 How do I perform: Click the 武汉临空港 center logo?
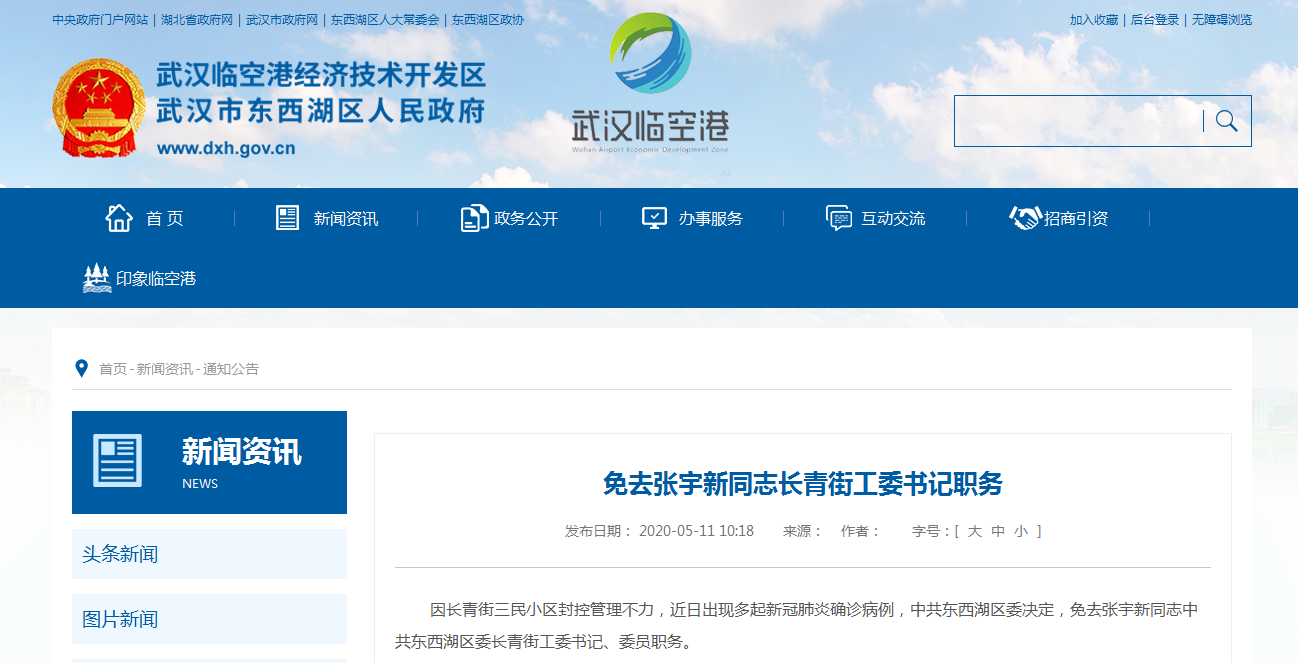(x=650, y=85)
